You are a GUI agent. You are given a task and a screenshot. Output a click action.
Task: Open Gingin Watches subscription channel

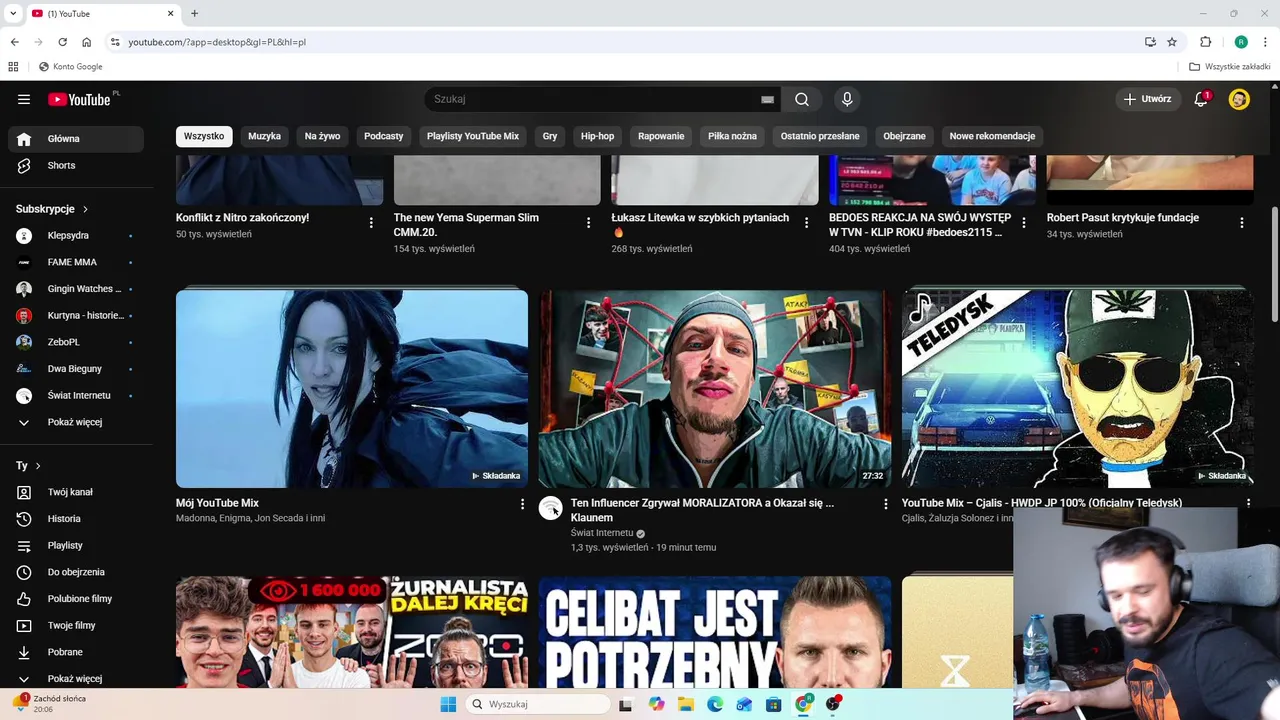click(76, 289)
